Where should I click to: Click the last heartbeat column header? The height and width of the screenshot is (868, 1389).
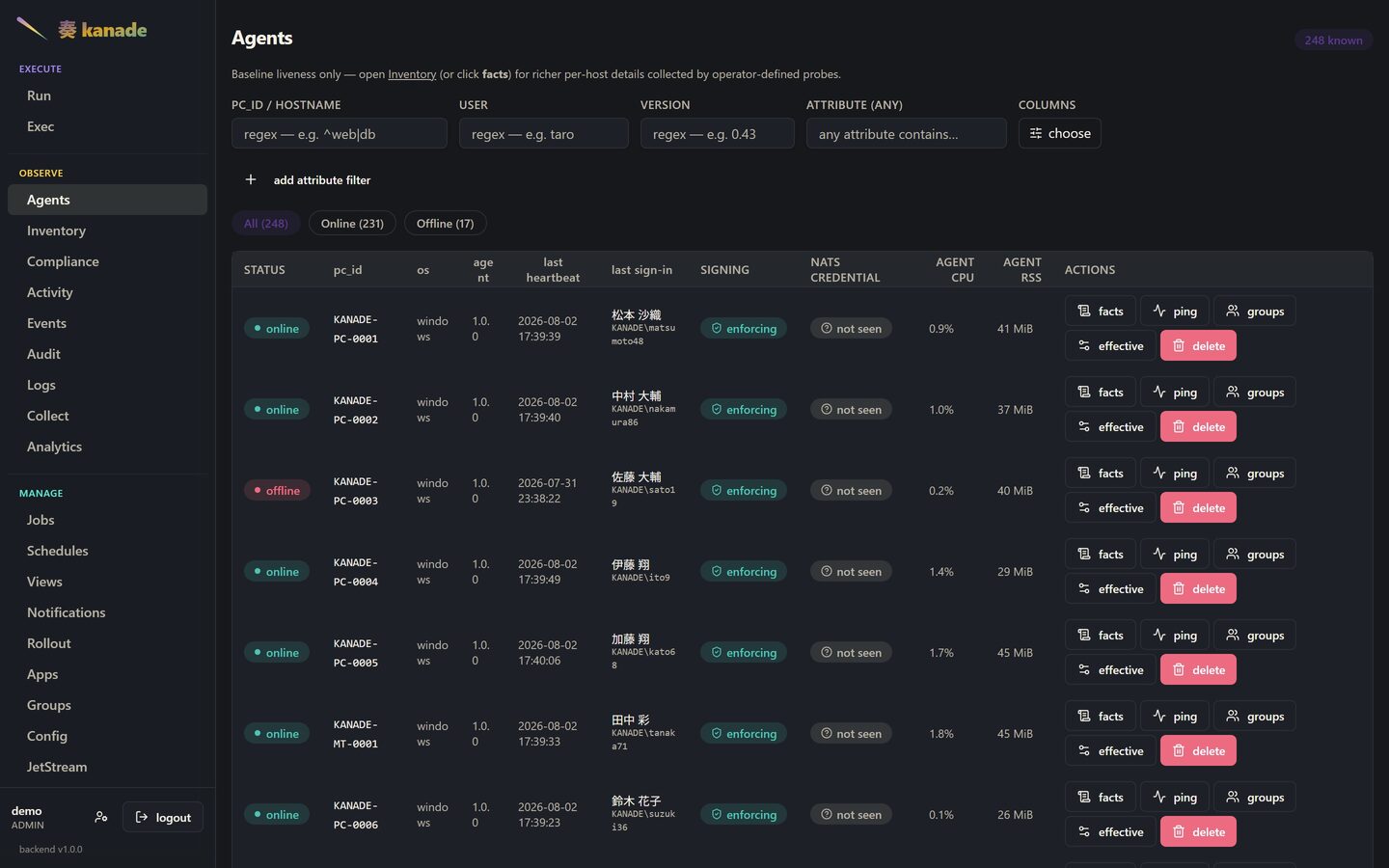coord(553,270)
